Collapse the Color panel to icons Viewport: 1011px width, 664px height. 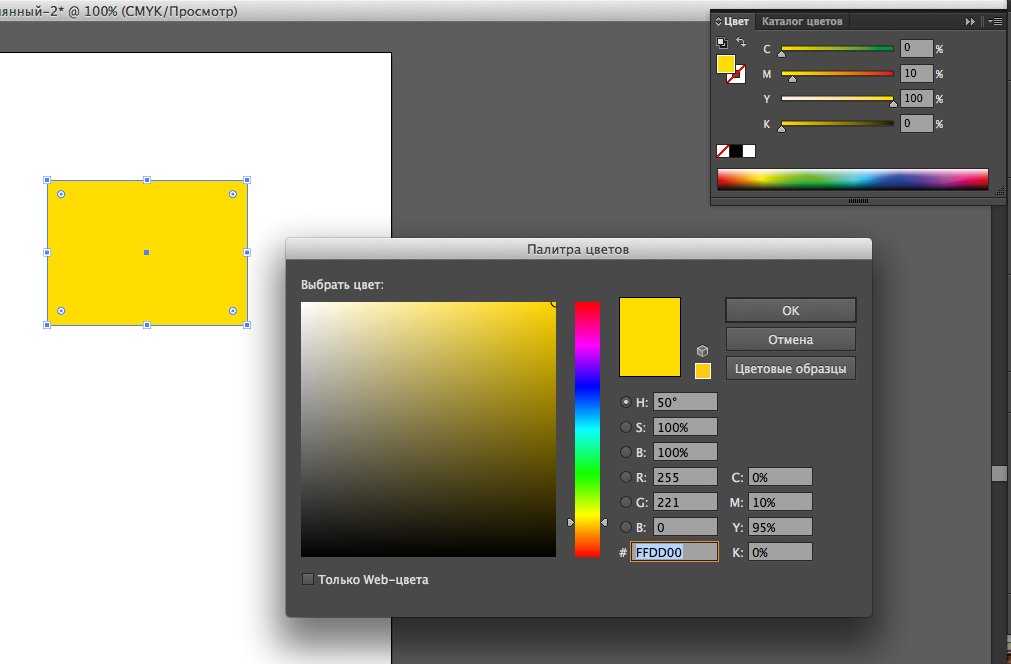tap(970, 21)
